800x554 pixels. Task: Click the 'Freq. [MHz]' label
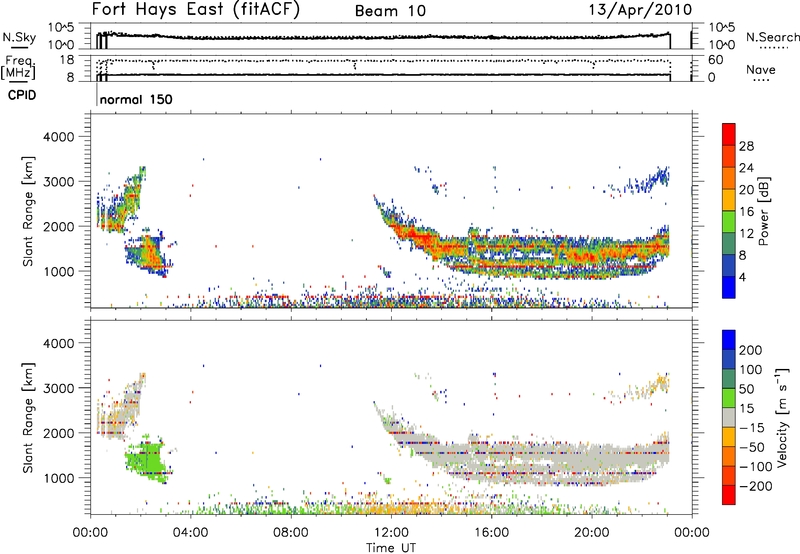(x=18, y=67)
